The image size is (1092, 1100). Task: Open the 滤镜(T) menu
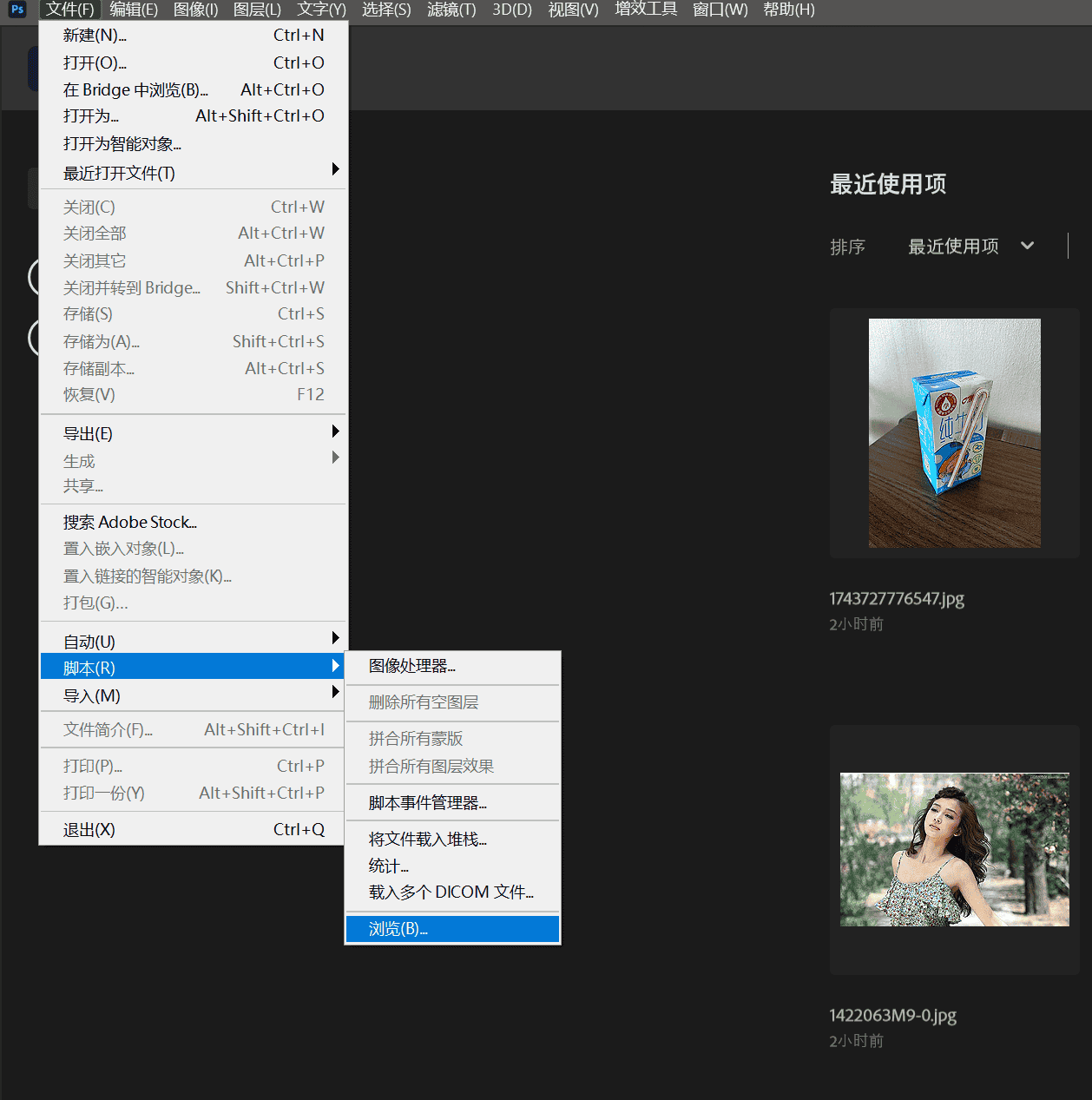[451, 10]
